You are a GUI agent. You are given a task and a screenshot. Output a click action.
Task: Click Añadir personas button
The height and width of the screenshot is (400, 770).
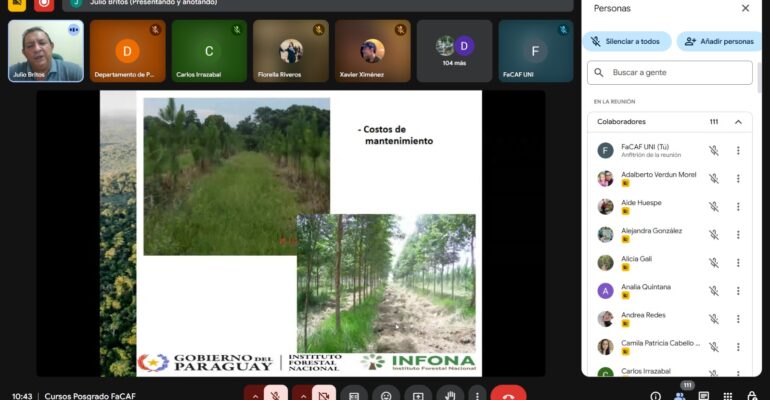point(720,42)
